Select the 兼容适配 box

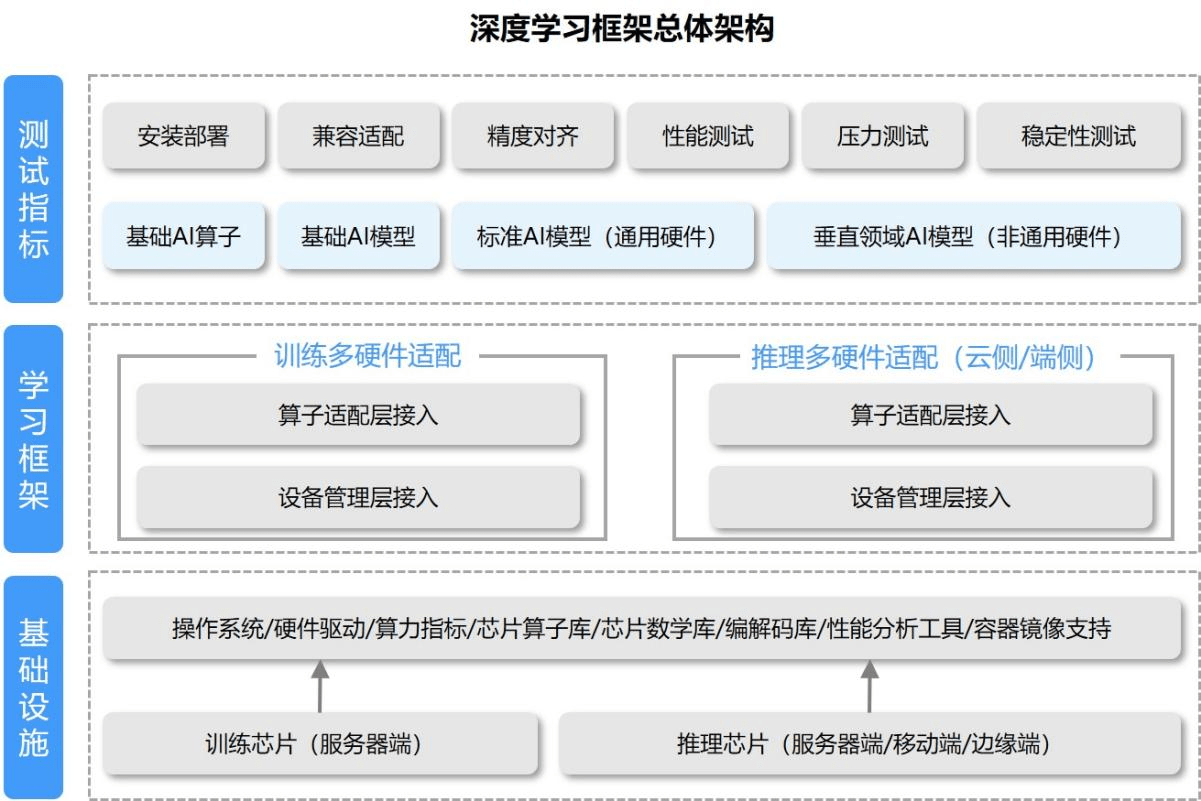(358, 136)
